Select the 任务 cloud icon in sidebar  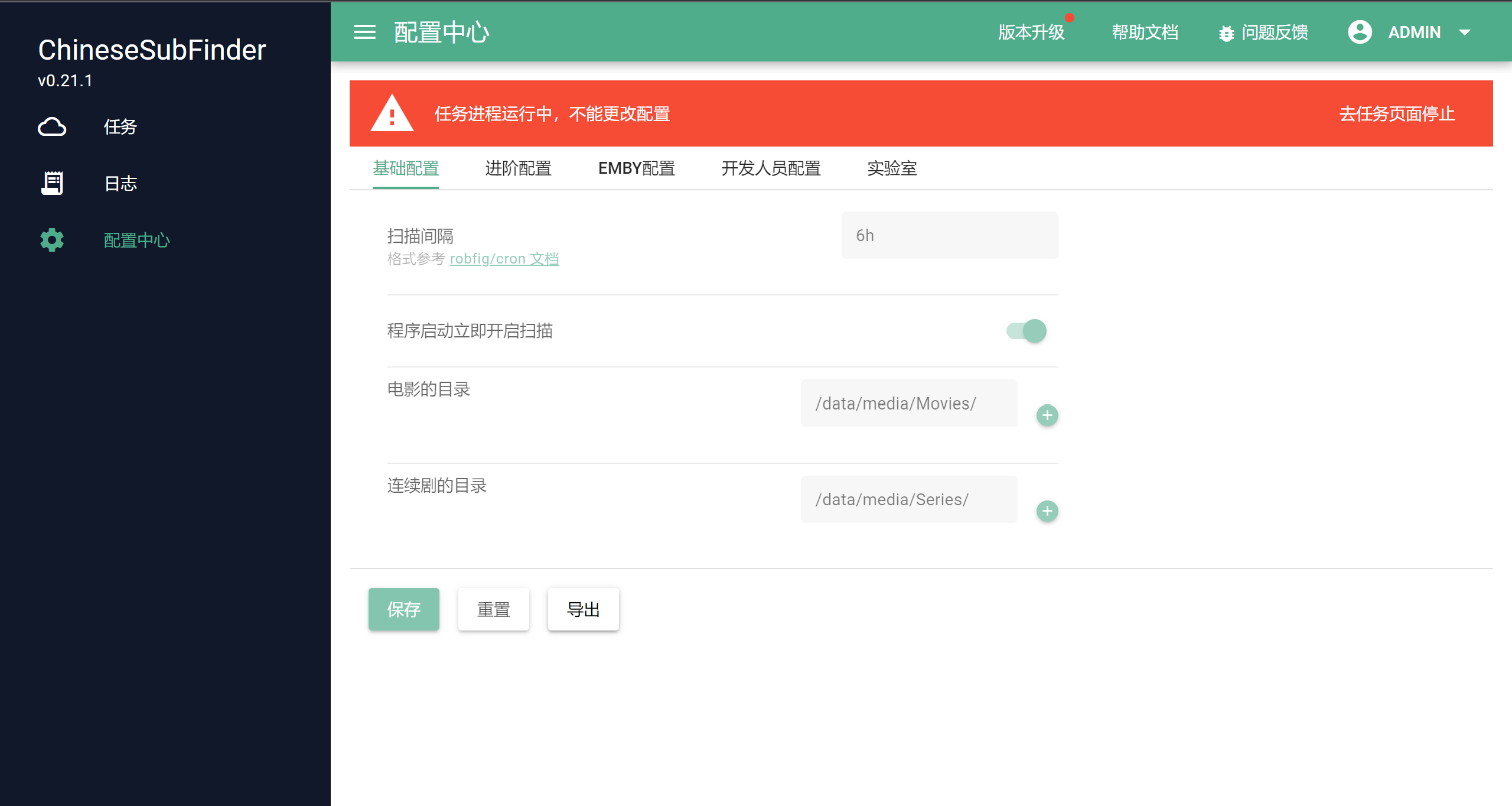pyautogui.click(x=52, y=126)
